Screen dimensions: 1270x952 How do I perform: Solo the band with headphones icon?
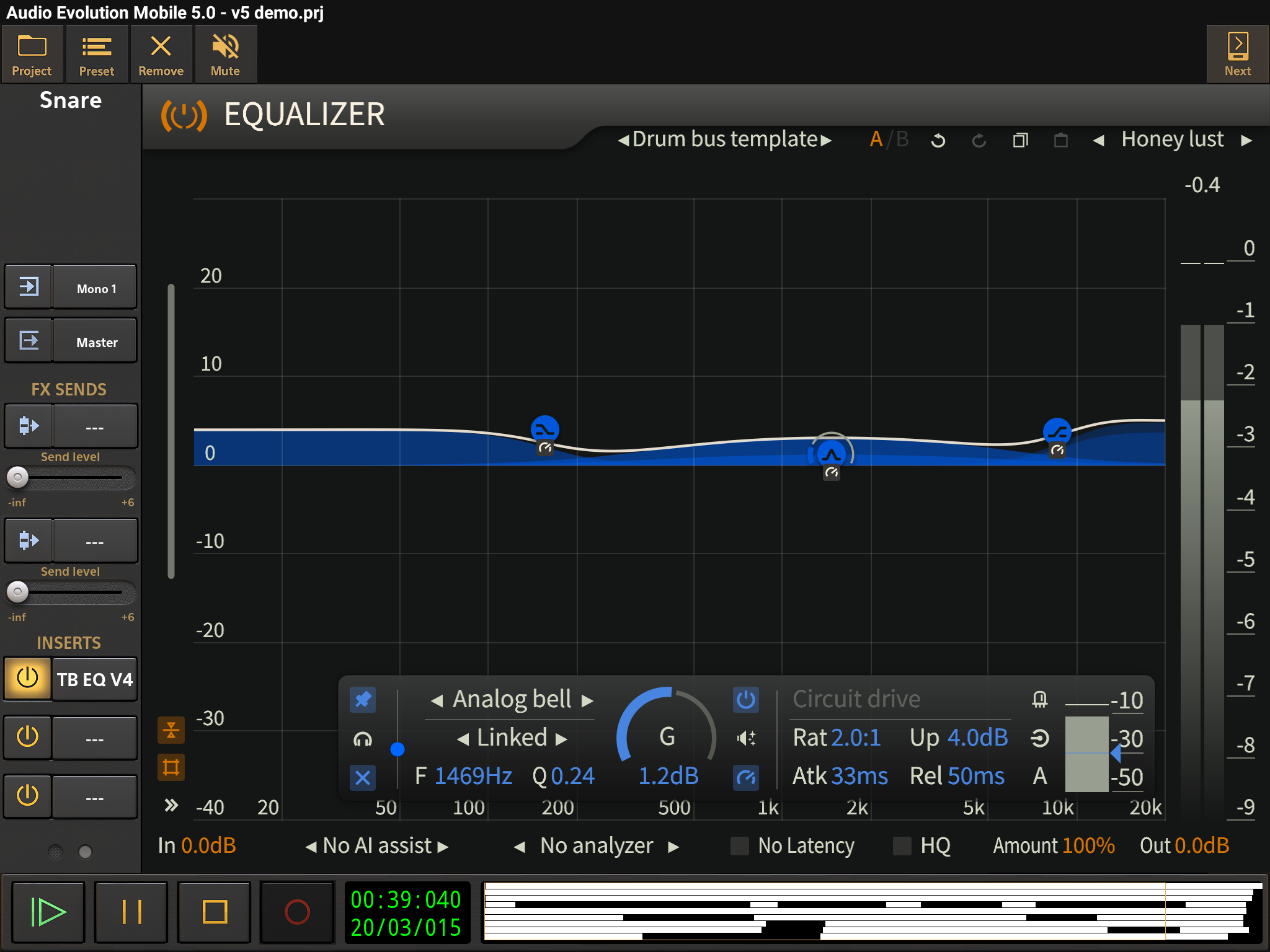tap(363, 738)
